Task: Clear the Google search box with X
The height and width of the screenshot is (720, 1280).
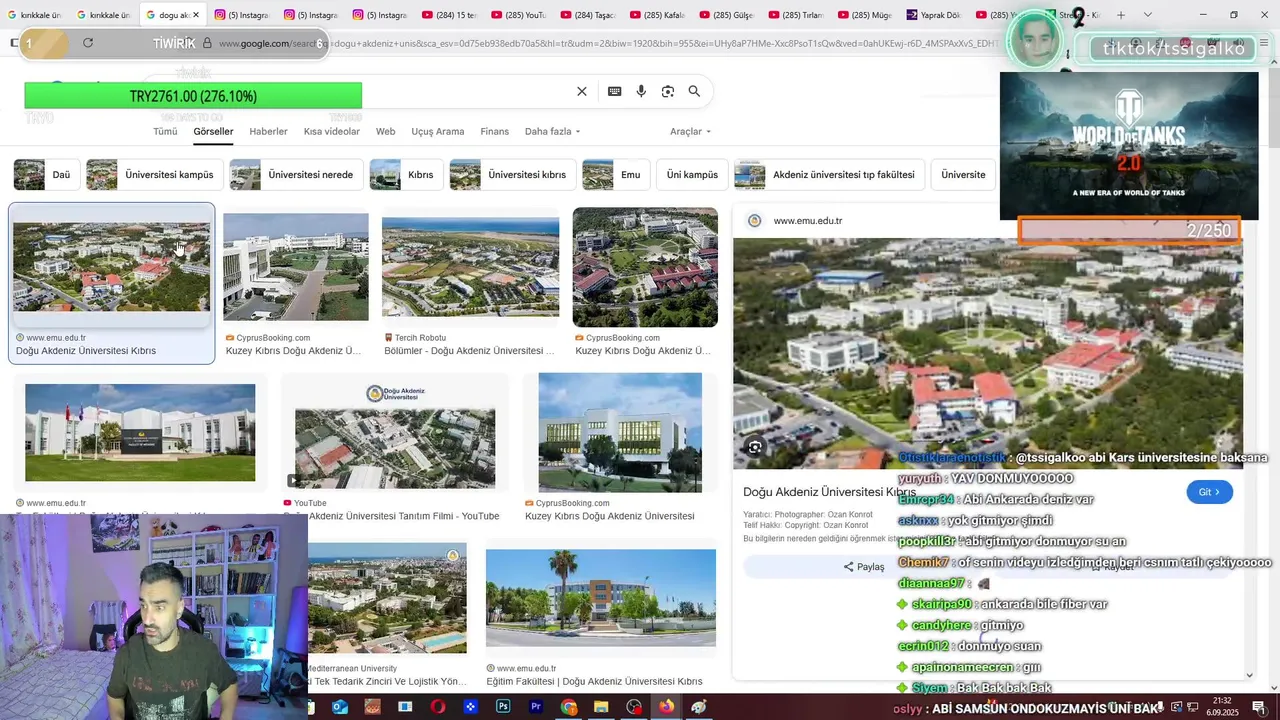Action: pyautogui.click(x=582, y=91)
